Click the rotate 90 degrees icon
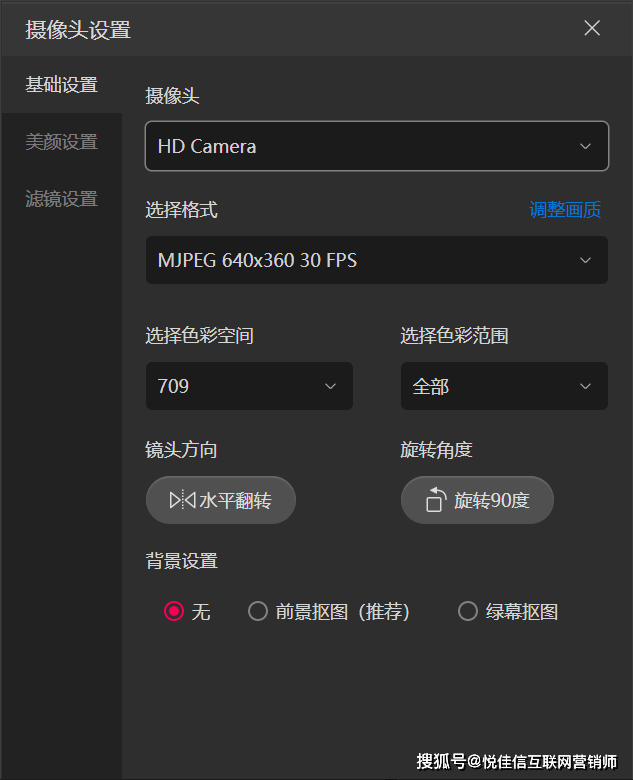633x780 pixels. click(x=435, y=500)
